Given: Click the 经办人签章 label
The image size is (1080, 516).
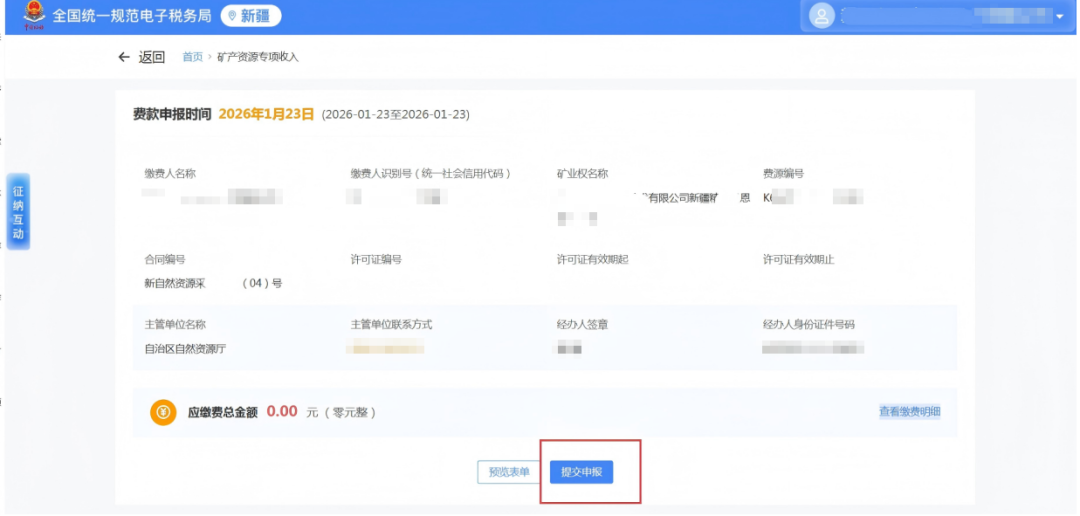Looking at the screenshot, I should click(x=583, y=324).
